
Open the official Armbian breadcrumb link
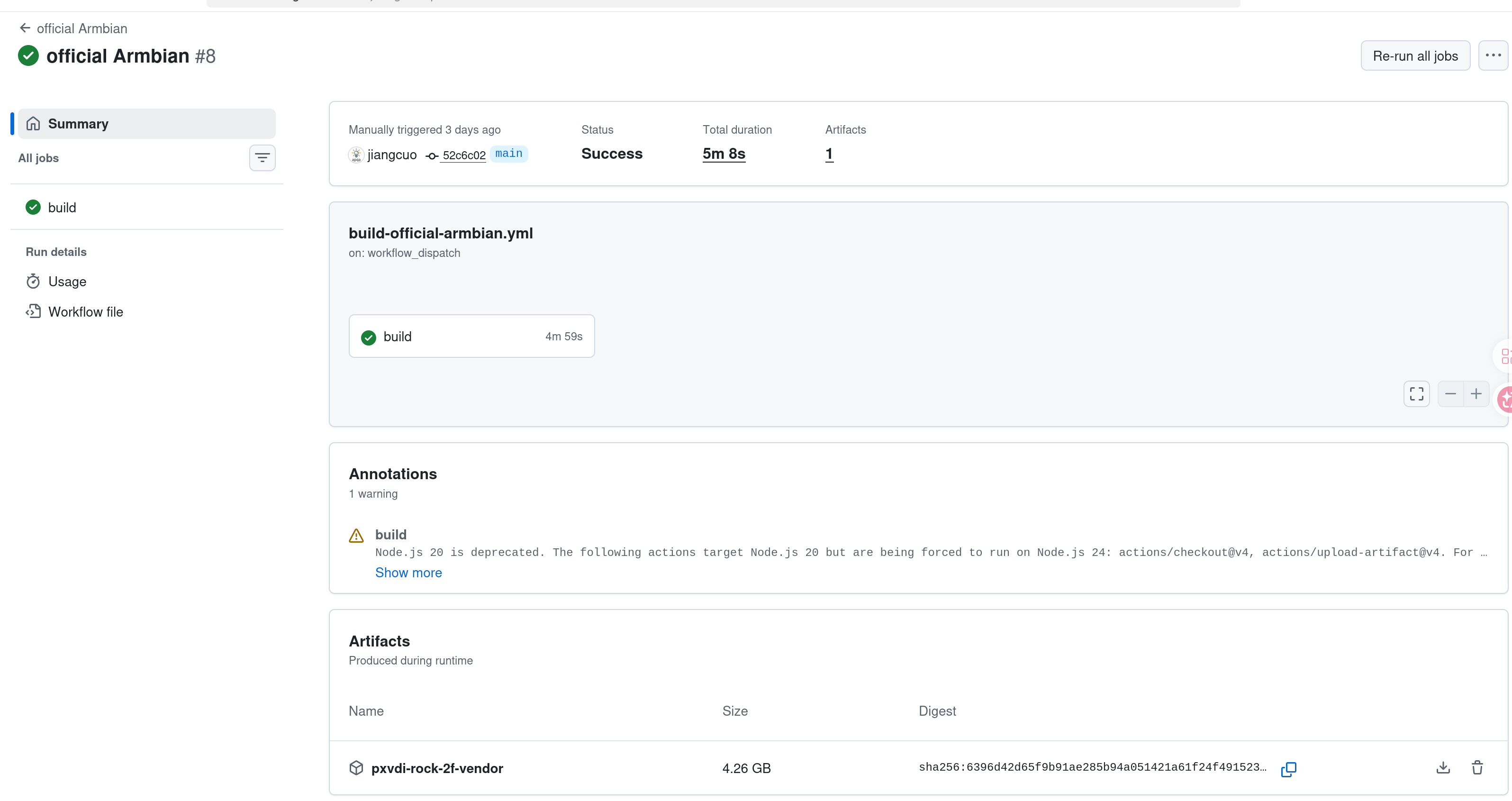click(x=81, y=28)
